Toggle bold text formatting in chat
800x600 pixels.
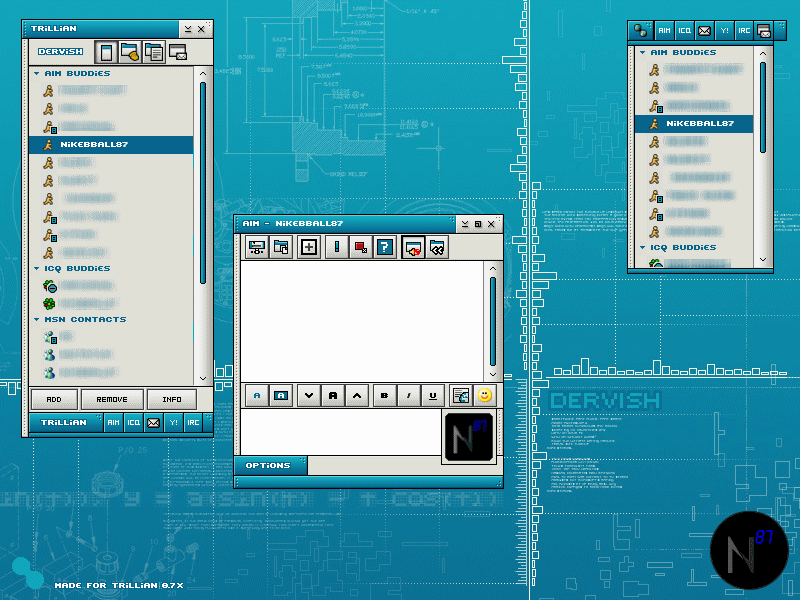point(385,395)
